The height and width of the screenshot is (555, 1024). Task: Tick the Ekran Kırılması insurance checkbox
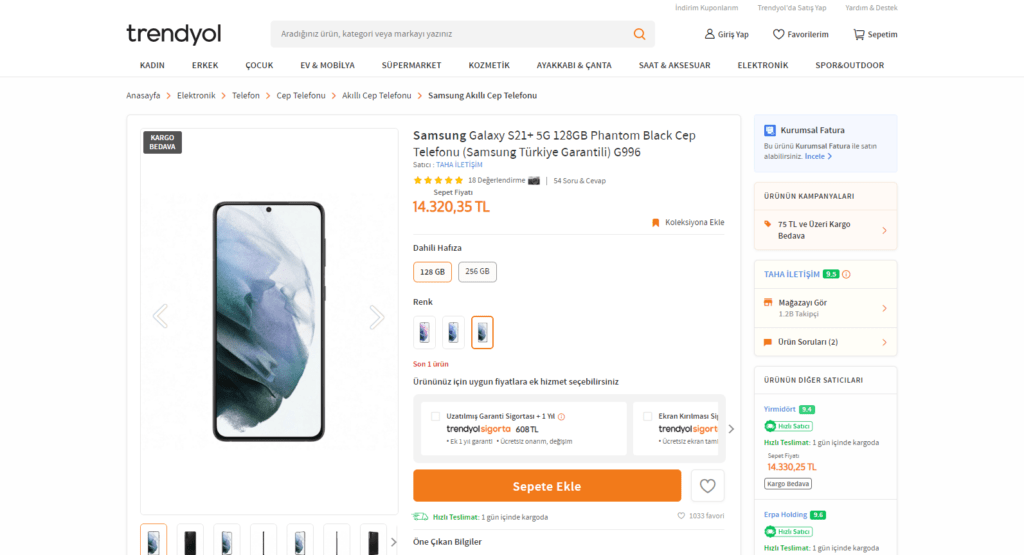[x=648, y=416]
